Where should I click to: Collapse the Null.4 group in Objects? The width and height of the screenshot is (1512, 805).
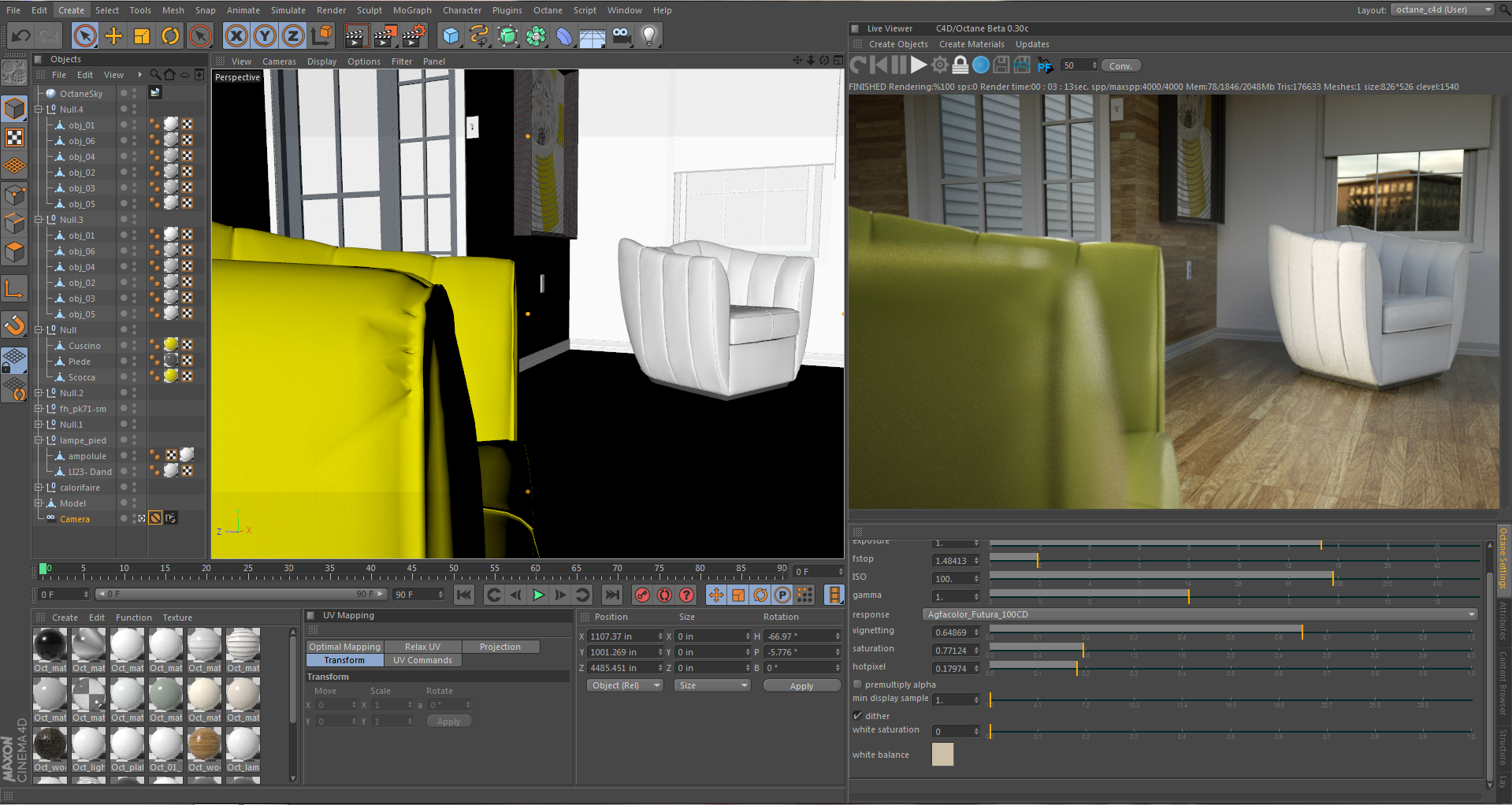(39, 109)
